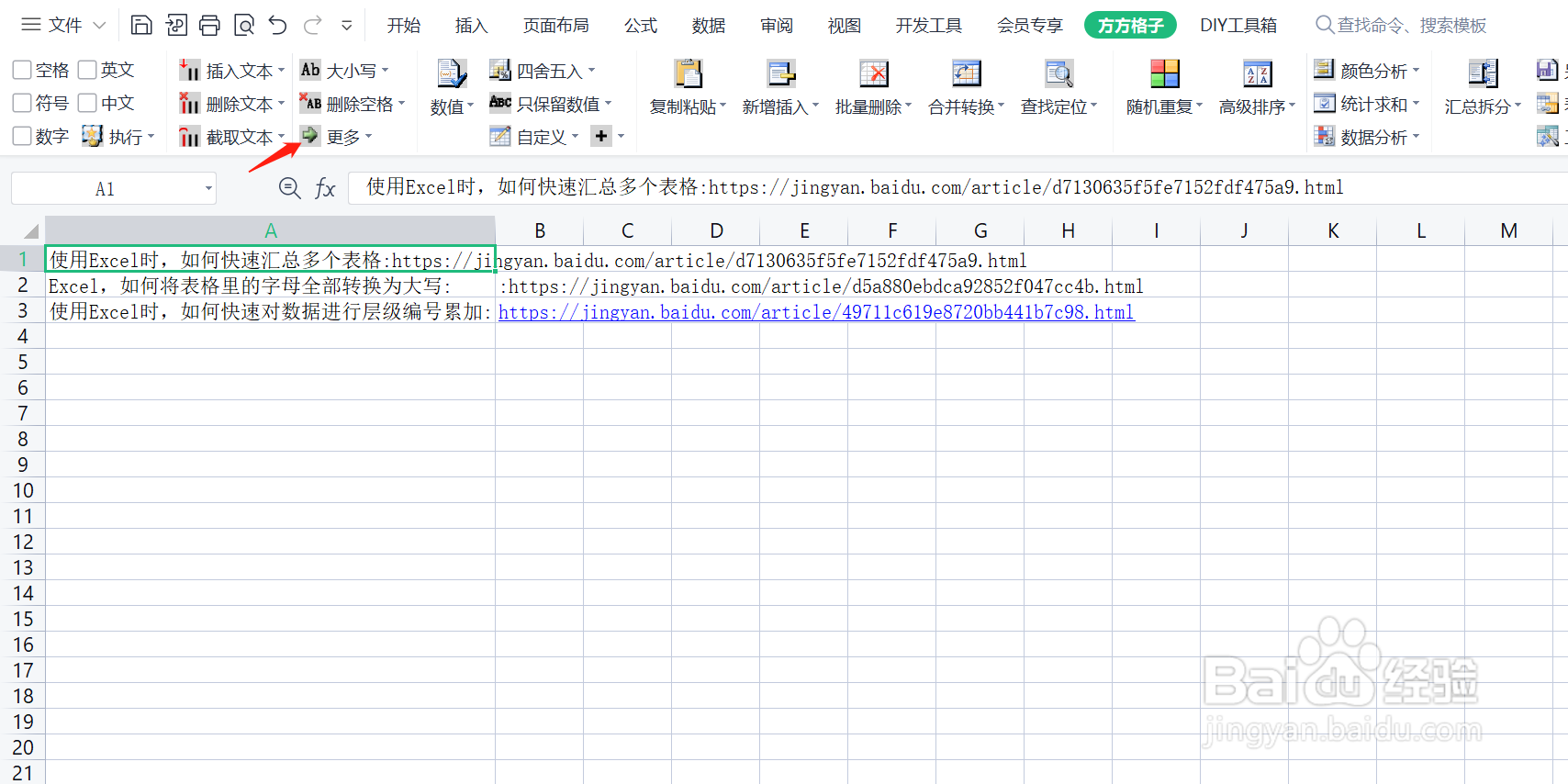Open the 审阅 tab
This screenshot has height=784, width=1568.
click(777, 26)
